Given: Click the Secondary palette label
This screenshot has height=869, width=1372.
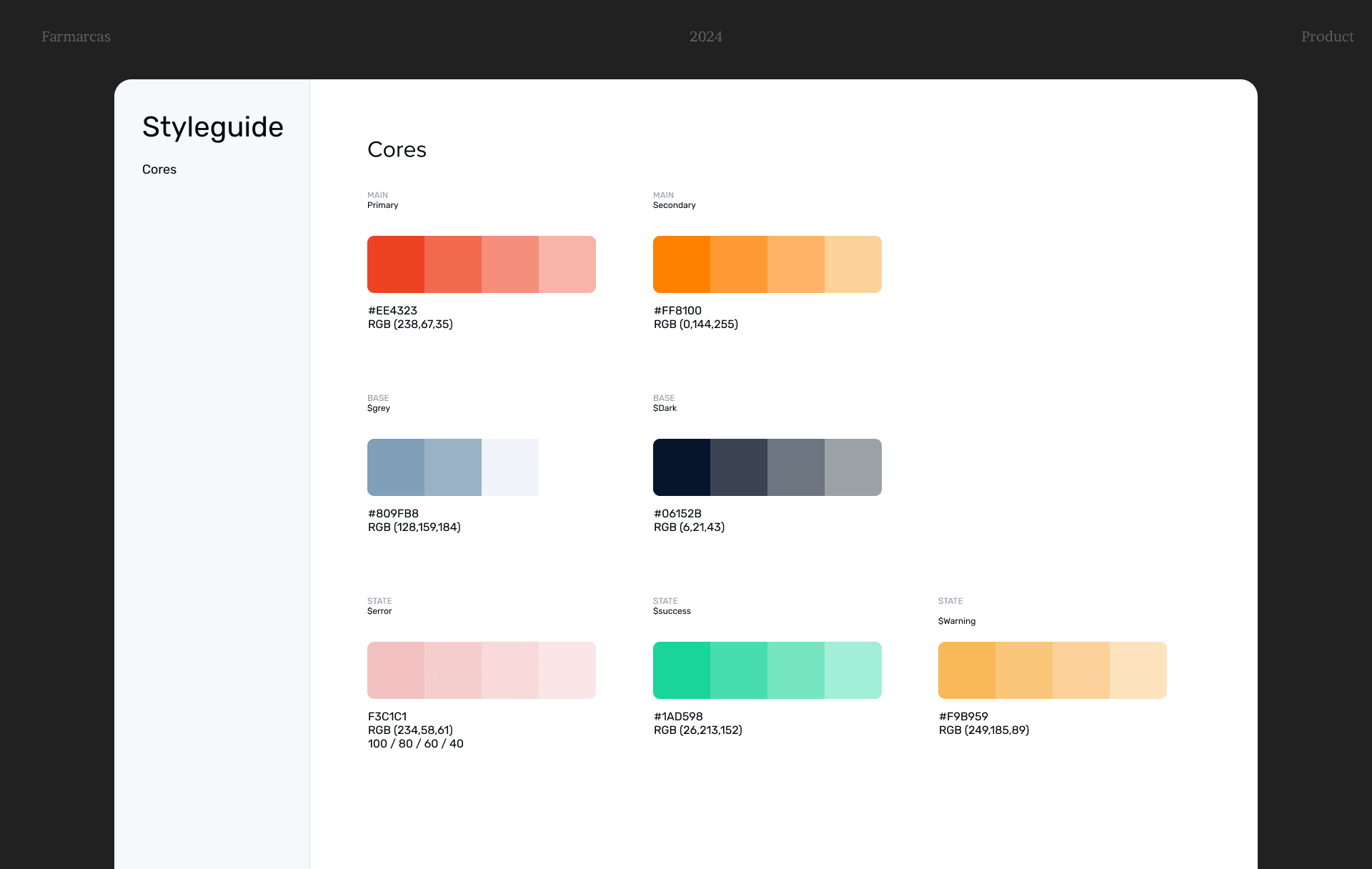Looking at the screenshot, I should (675, 205).
